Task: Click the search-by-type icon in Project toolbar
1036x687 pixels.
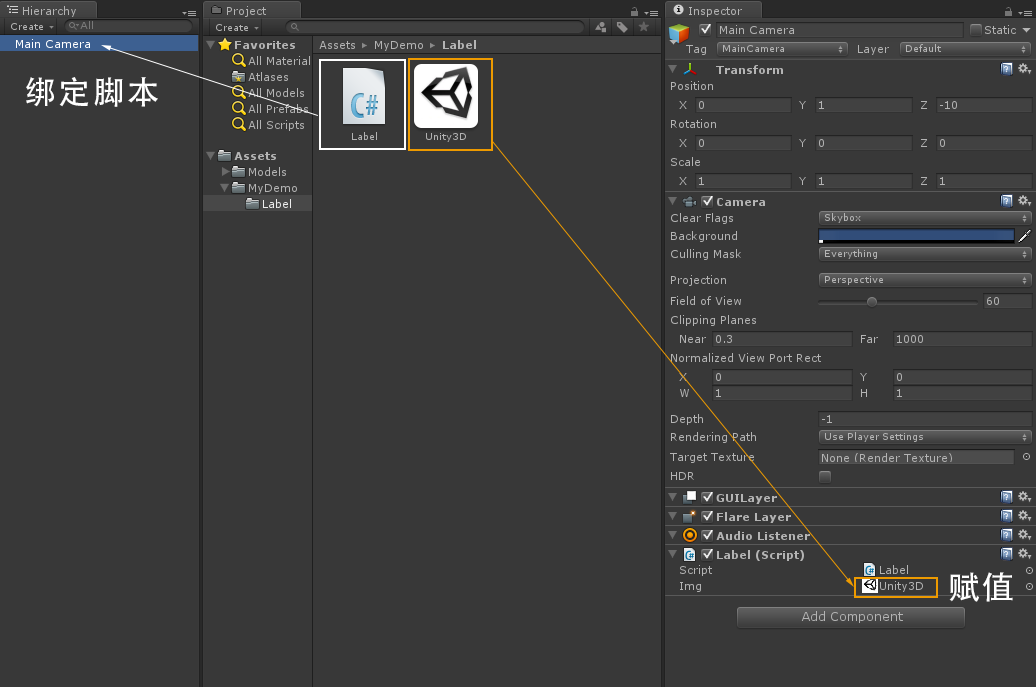Action: click(601, 27)
